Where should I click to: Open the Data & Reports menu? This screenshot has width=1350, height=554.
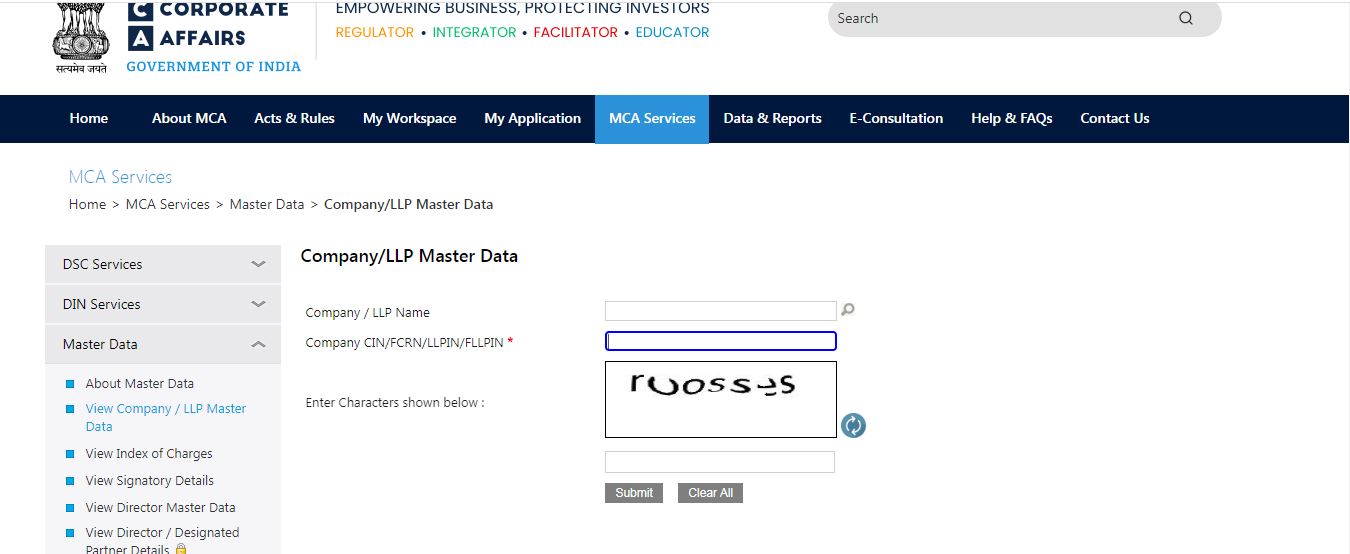coord(772,118)
